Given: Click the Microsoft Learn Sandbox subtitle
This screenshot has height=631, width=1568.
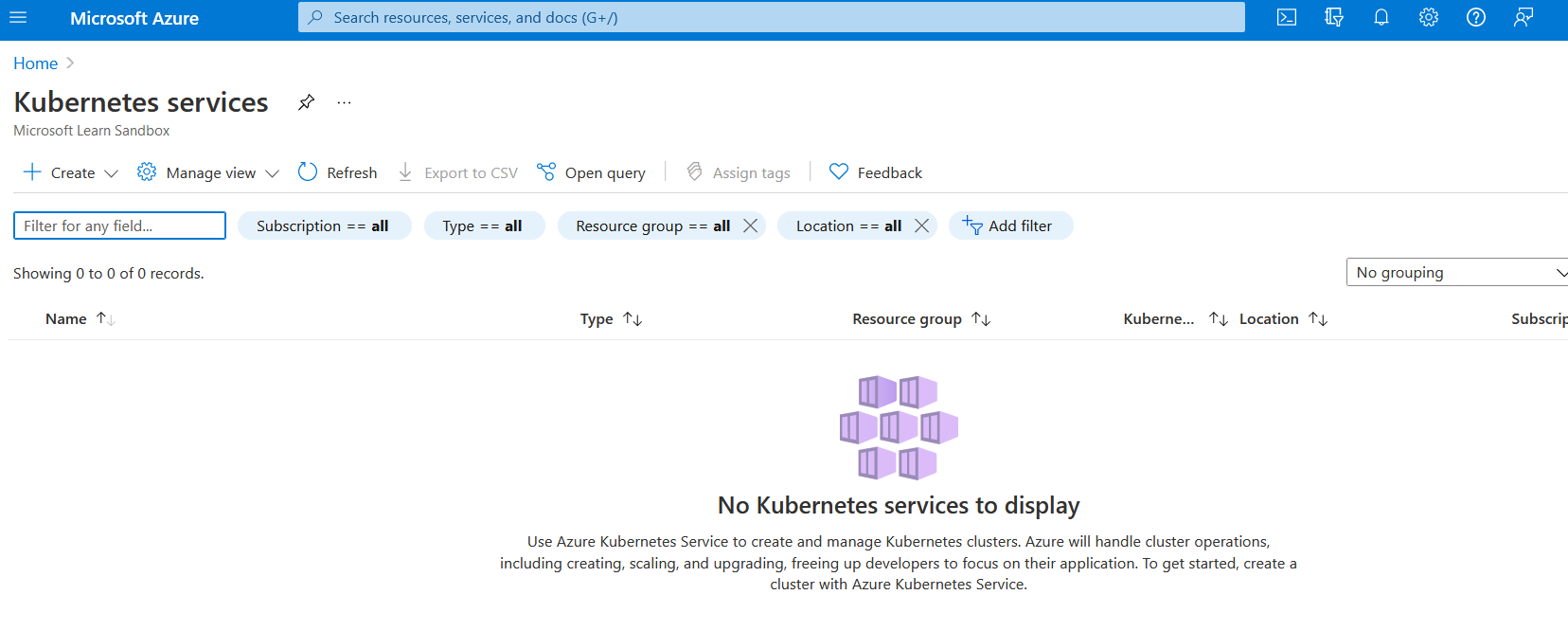Looking at the screenshot, I should click(x=92, y=131).
